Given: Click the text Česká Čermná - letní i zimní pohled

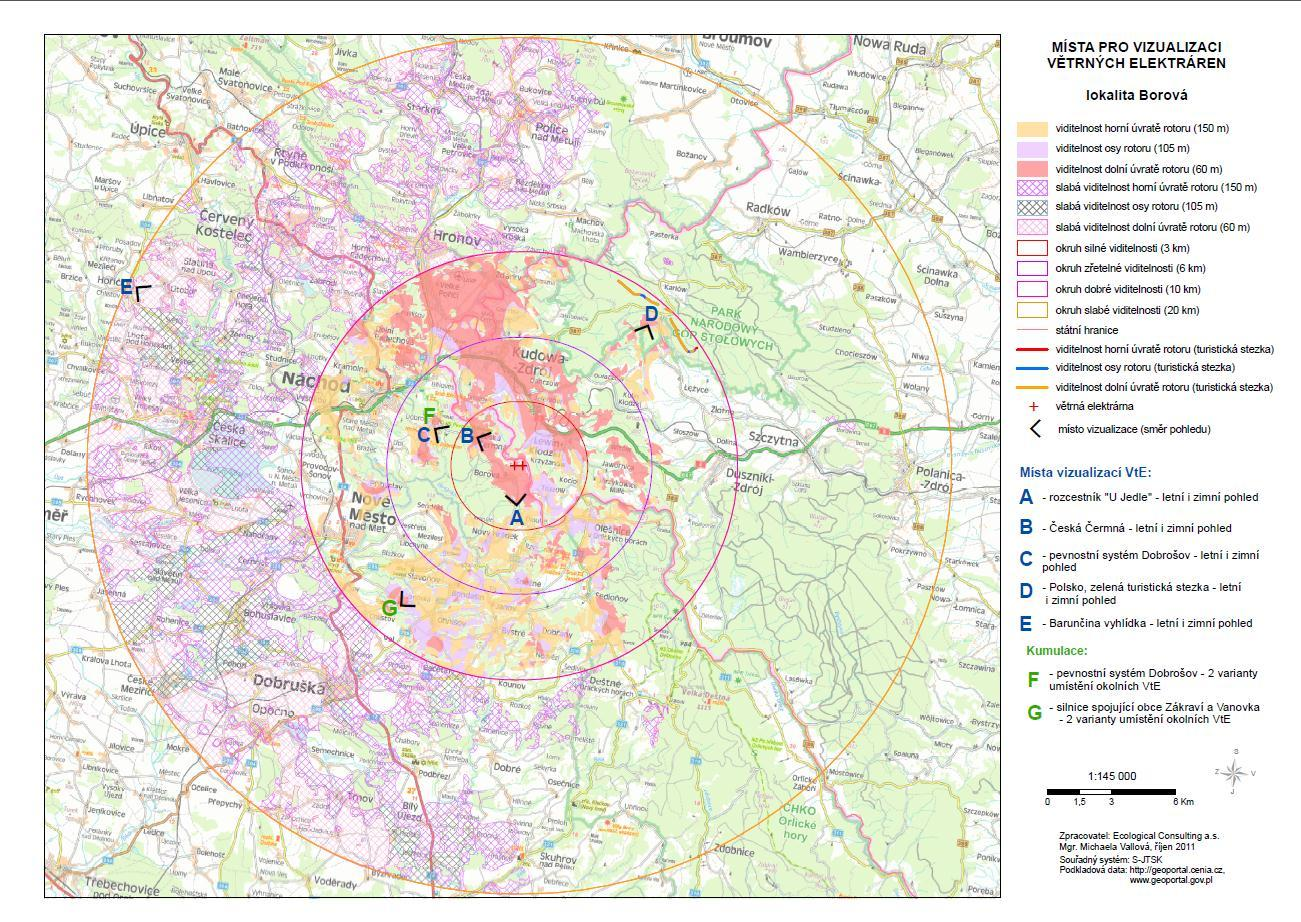Looking at the screenshot, I should [1136, 528].
